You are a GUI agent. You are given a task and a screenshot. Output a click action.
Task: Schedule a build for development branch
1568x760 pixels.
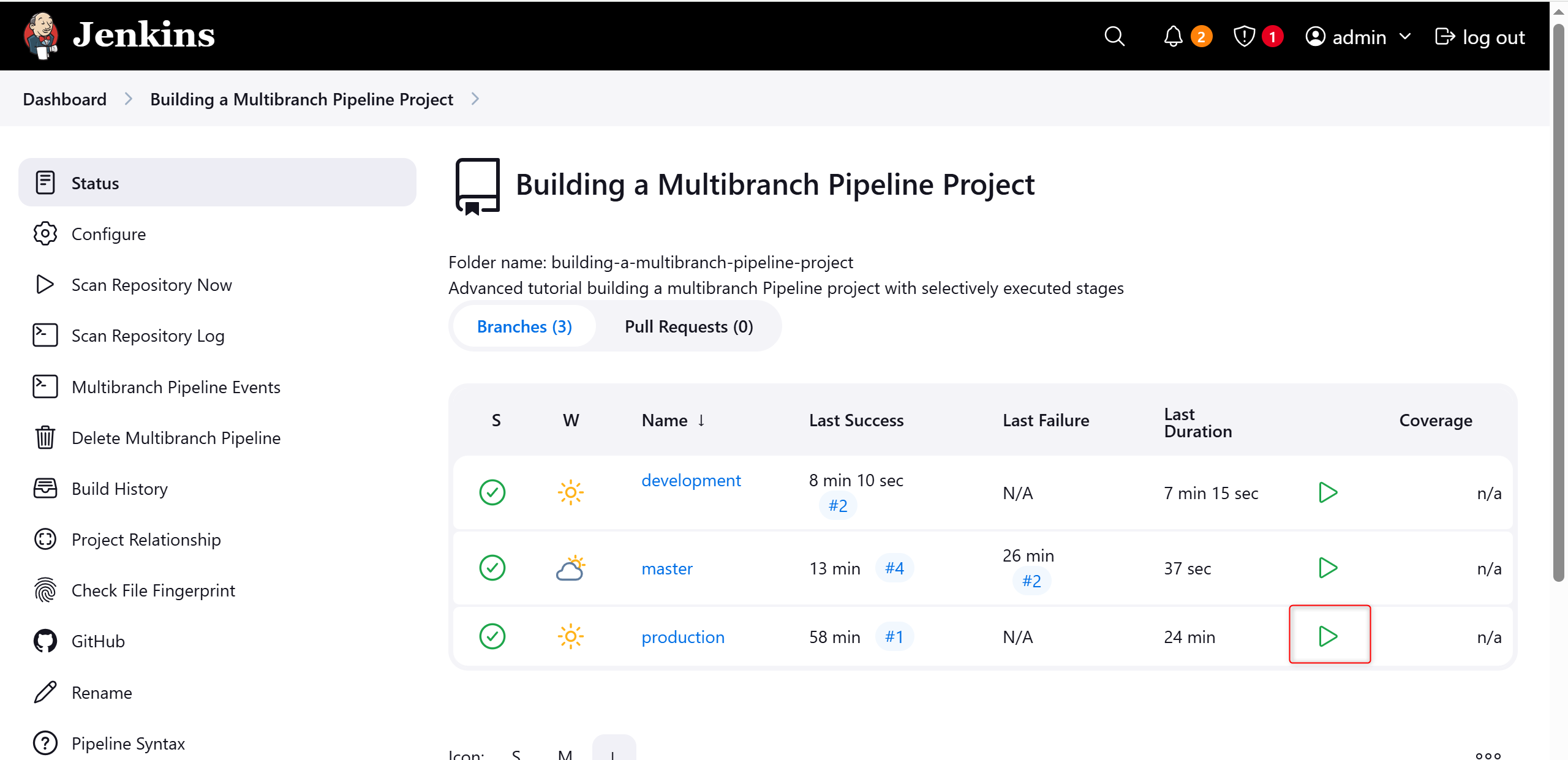tap(1328, 493)
